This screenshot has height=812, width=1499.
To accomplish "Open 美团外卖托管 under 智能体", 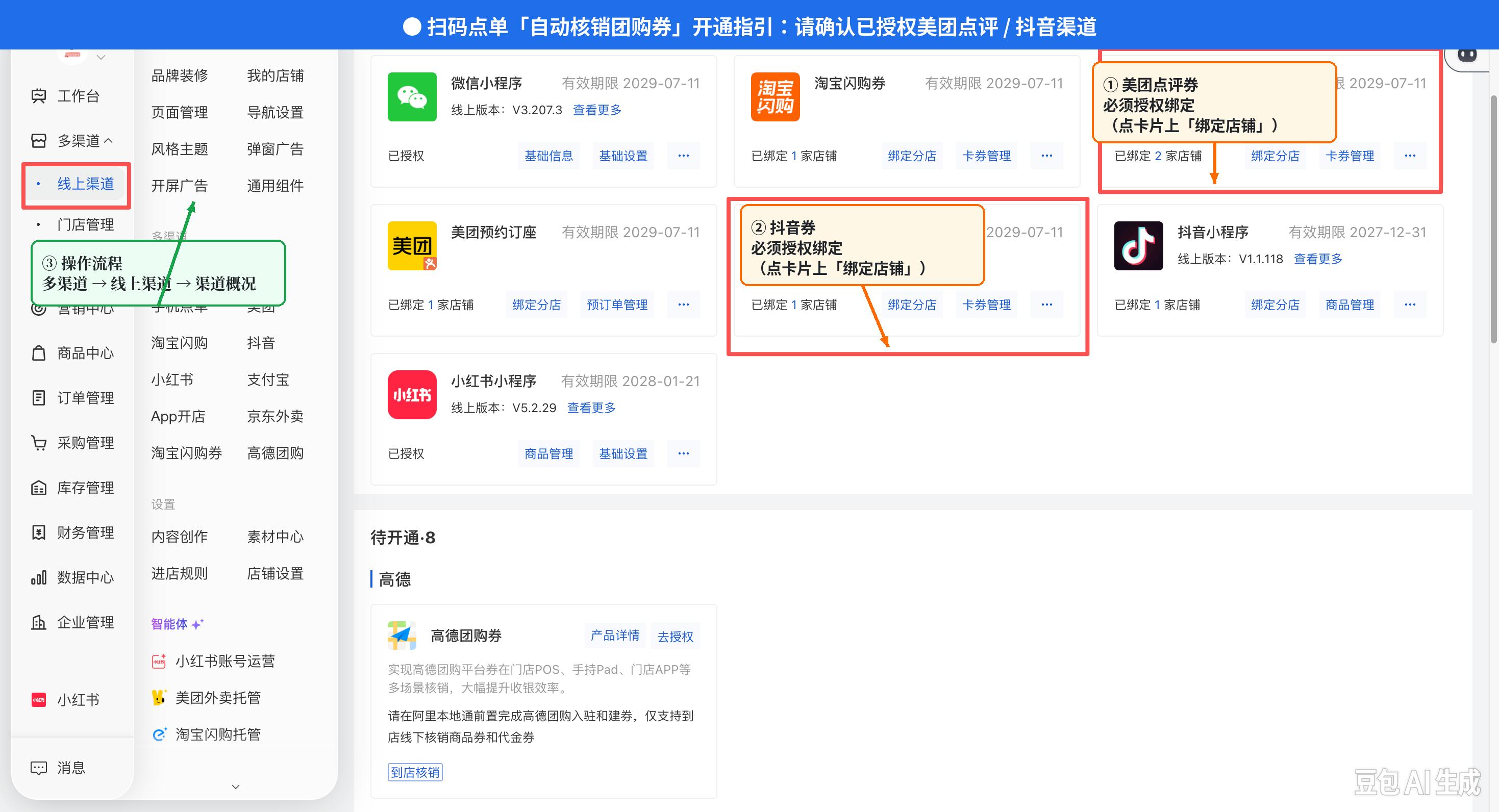I will coord(206,698).
